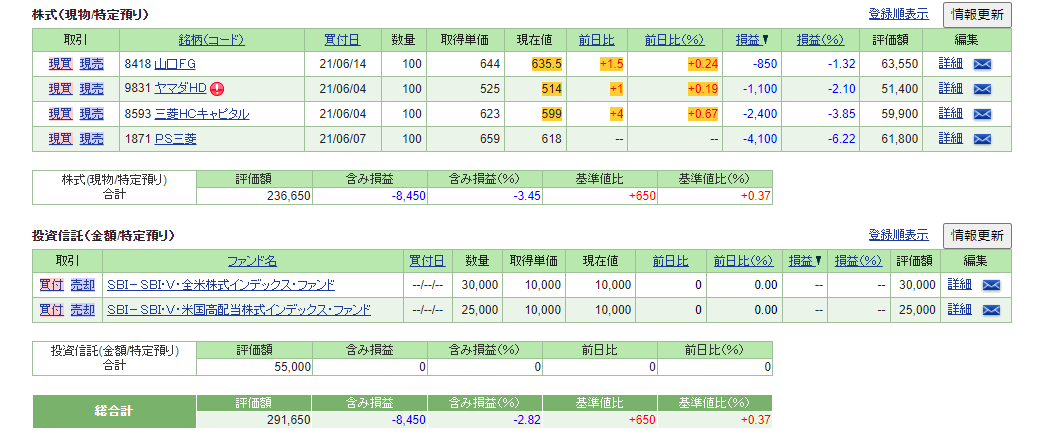Sort funds by 買付日 header

coord(427,261)
